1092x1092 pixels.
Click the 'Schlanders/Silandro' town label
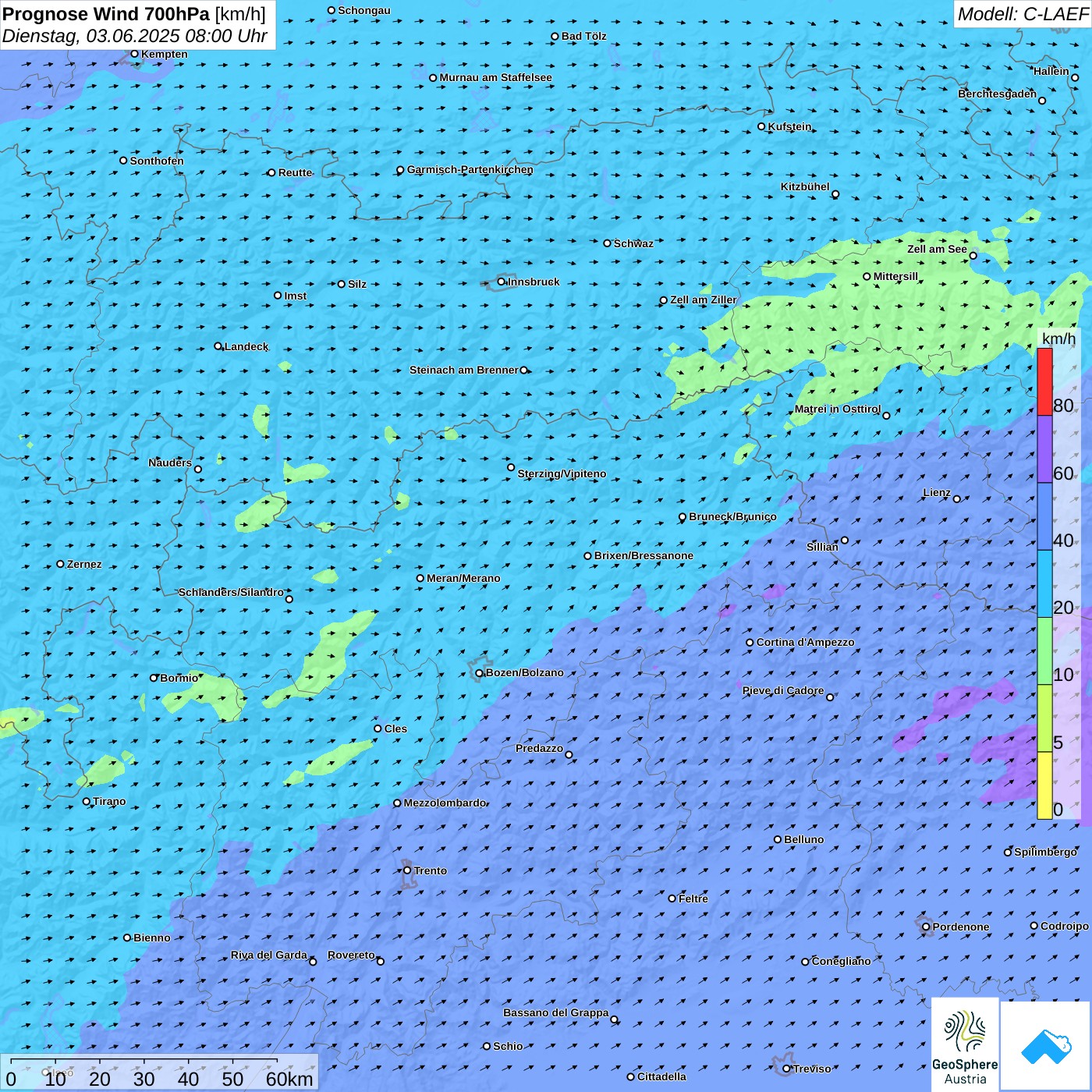(231, 592)
